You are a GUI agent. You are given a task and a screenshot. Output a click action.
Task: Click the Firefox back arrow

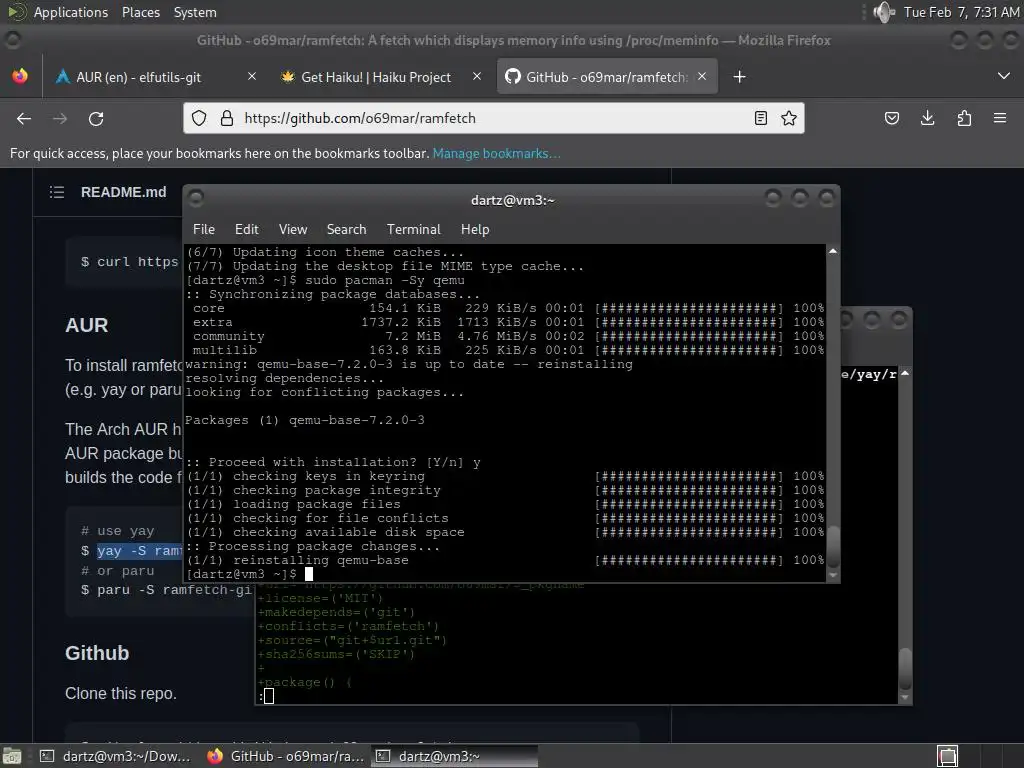tap(24, 118)
